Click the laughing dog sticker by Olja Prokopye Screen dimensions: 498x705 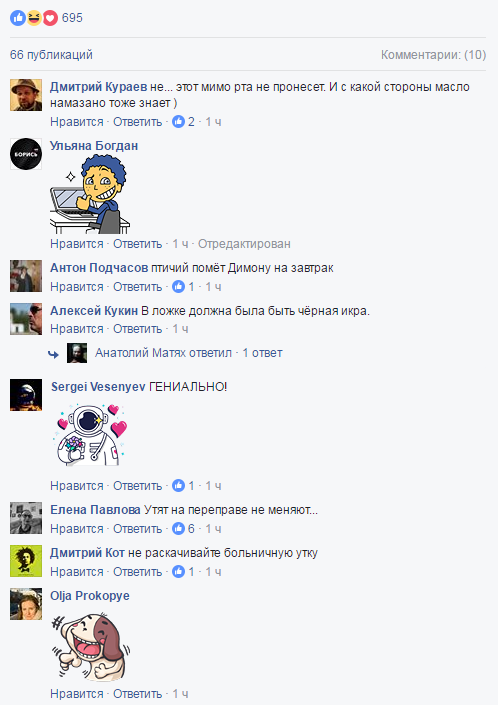pyautogui.click(x=90, y=647)
